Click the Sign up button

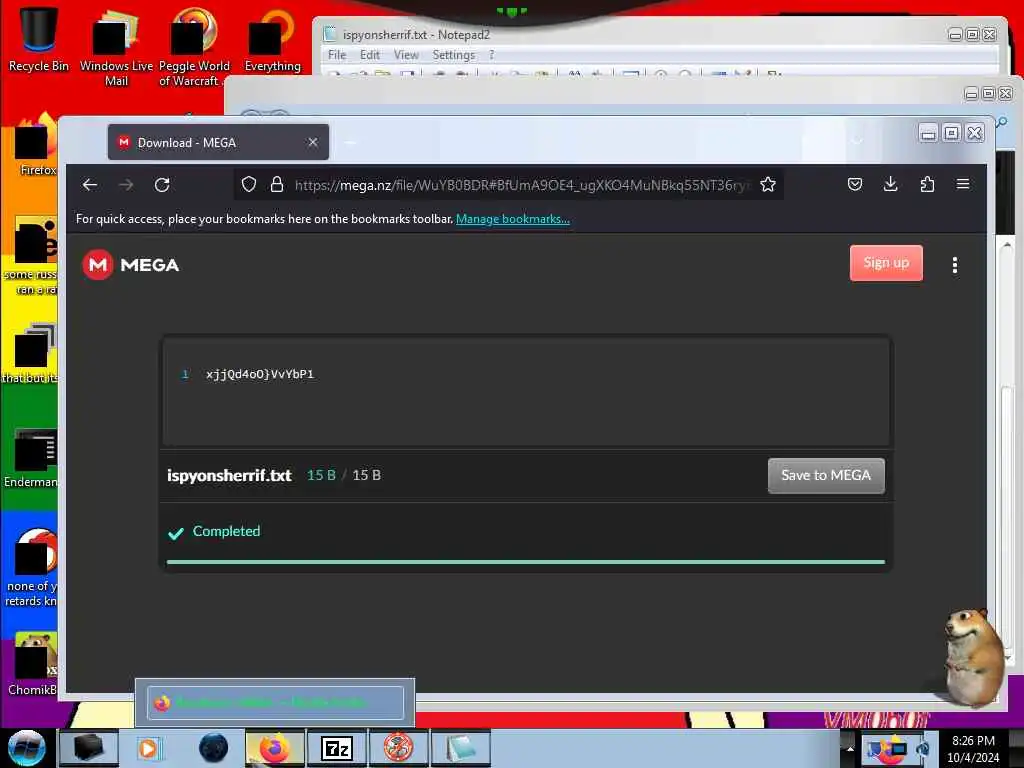tap(886, 263)
